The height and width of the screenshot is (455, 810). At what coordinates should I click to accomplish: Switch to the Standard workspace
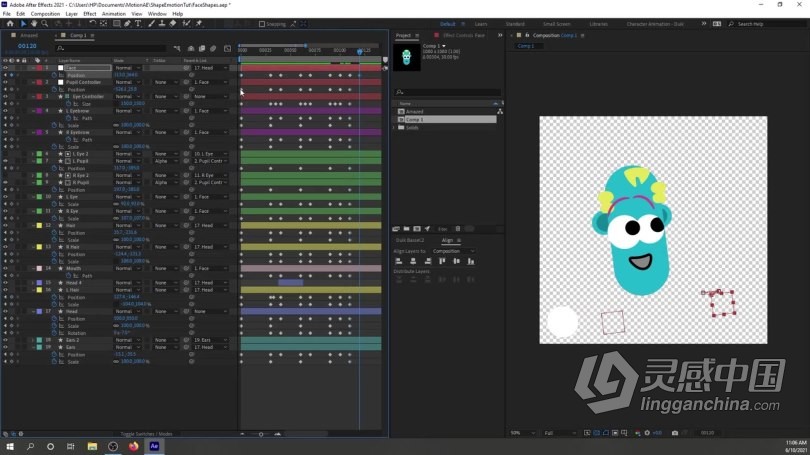coord(515,24)
